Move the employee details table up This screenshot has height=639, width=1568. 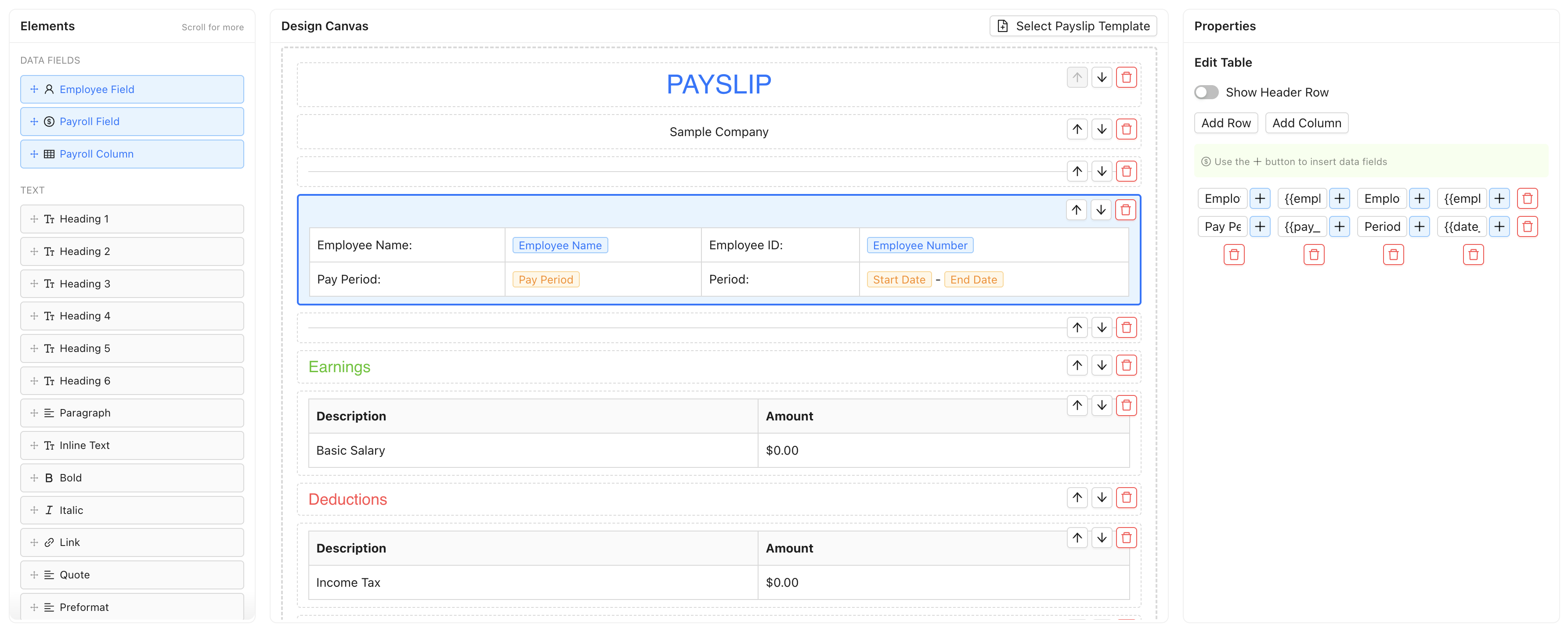1076,210
